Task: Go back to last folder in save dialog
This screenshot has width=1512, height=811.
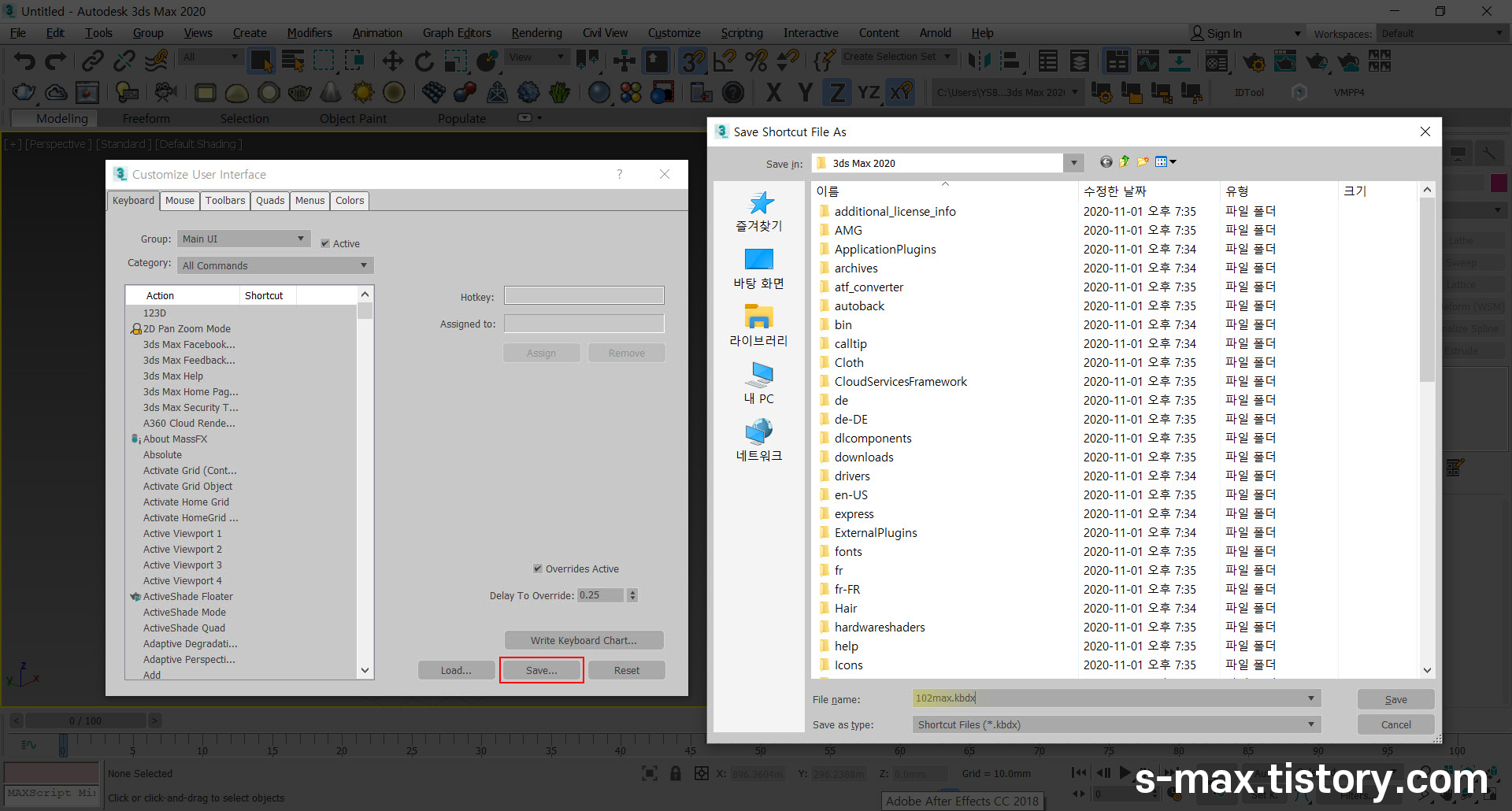Action: [x=1106, y=161]
